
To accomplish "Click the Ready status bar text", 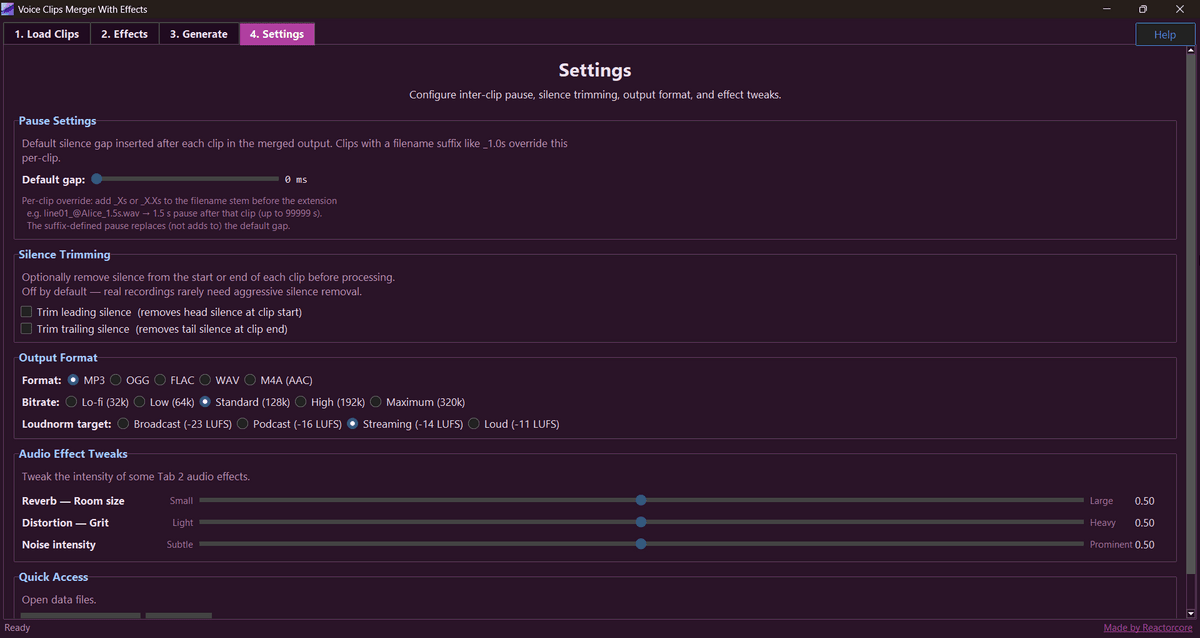I will coord(18,628).
